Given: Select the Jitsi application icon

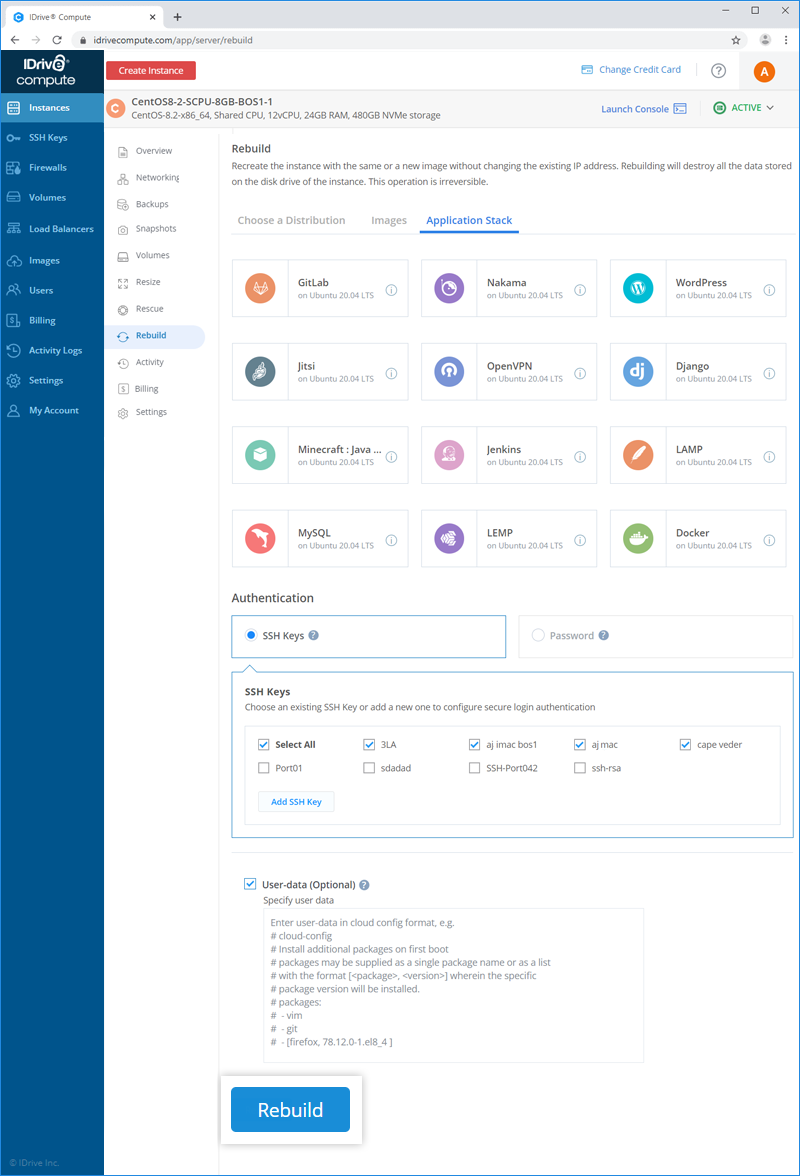Looking at the screenshot, I should (x=260, y=371).
